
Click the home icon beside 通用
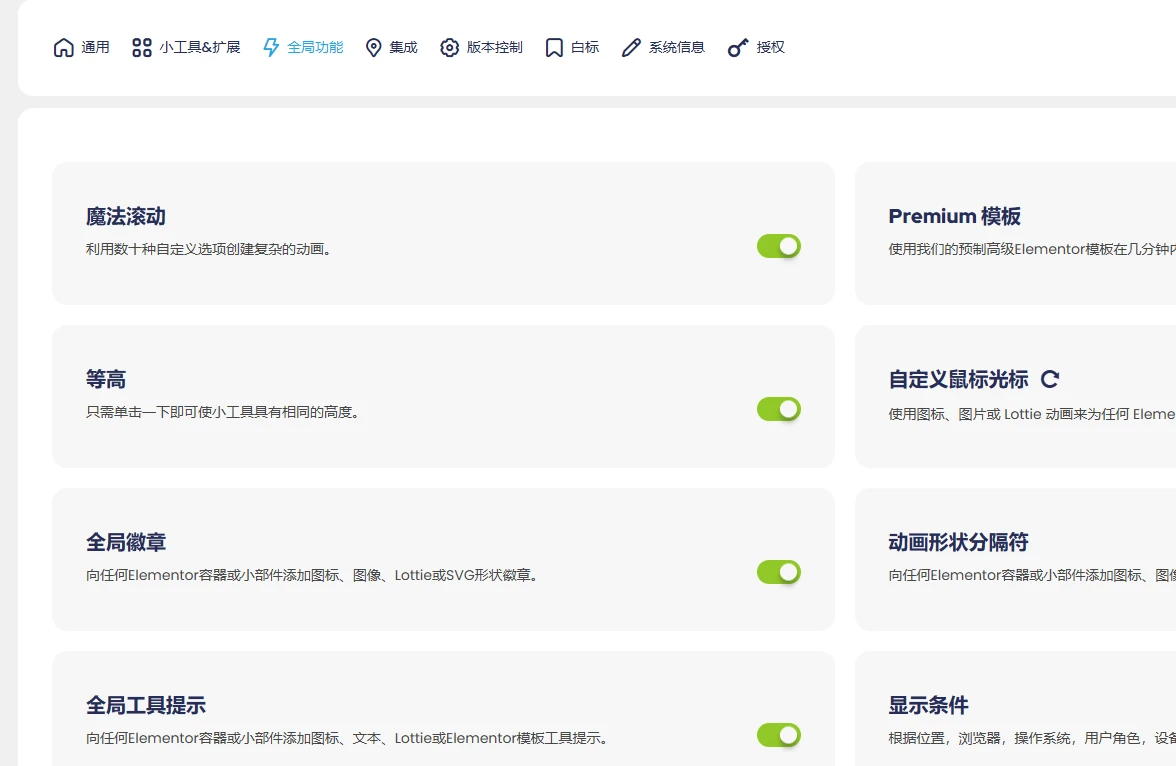click(x=61, y=46)
